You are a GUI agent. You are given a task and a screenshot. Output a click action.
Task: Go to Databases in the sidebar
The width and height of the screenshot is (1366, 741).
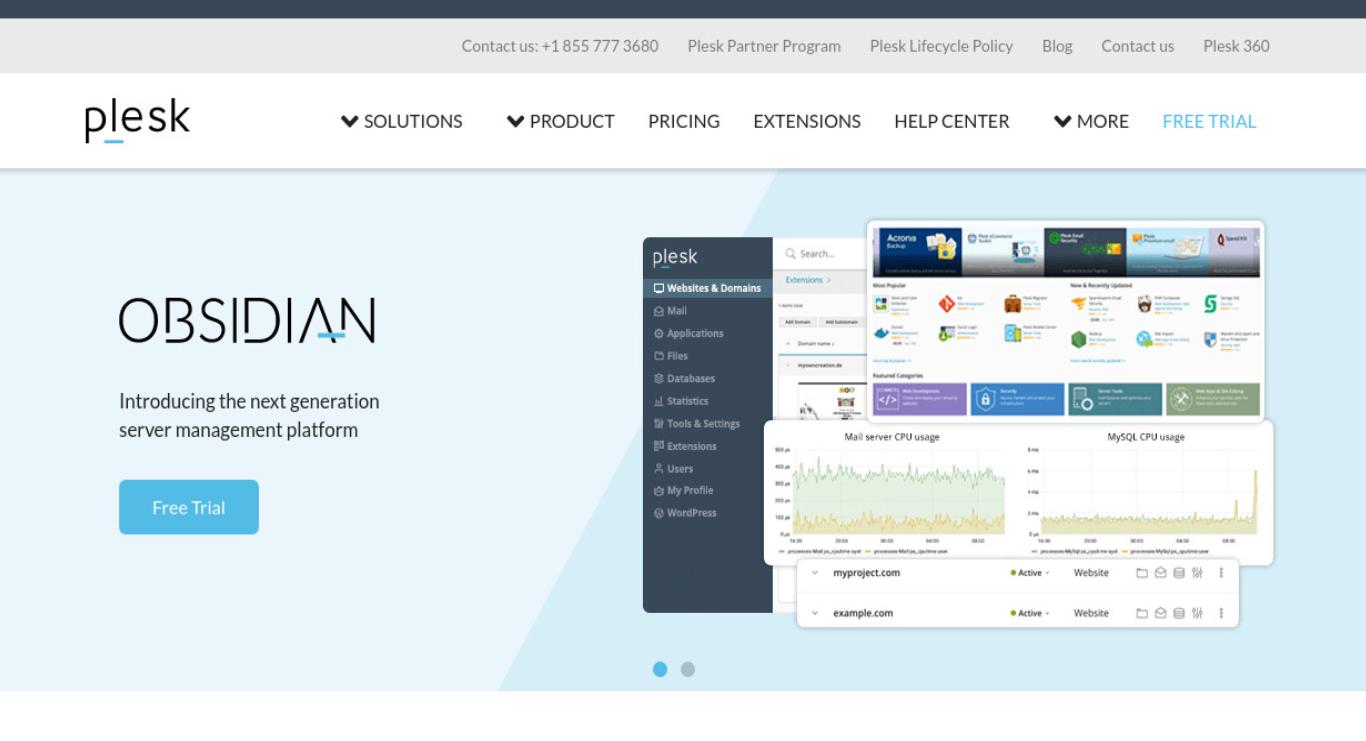pos(684,378)
